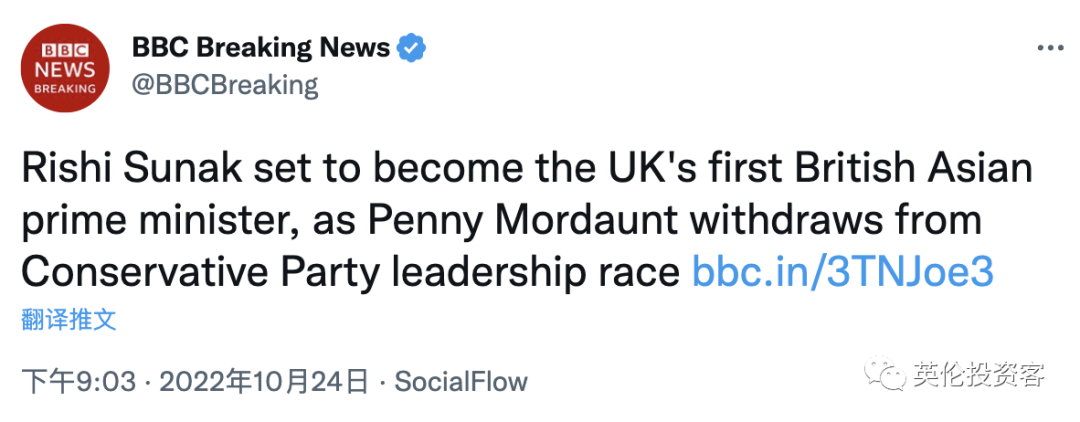1080x422 pixels.
Task: Open the @BBCBreaking handle
Action: click(225, 85)
